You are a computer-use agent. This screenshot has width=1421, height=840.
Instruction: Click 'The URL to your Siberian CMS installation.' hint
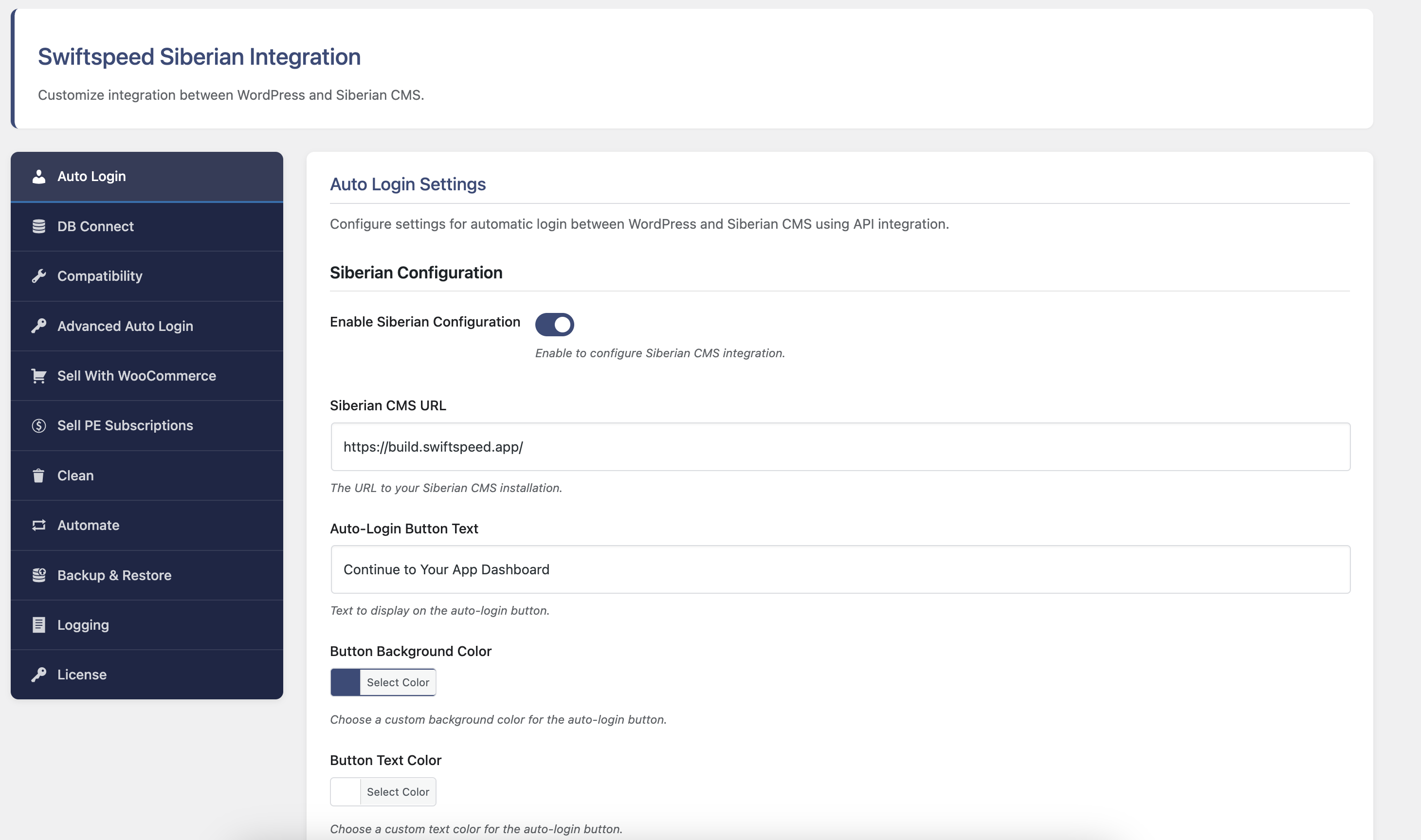tap(446, 487)
